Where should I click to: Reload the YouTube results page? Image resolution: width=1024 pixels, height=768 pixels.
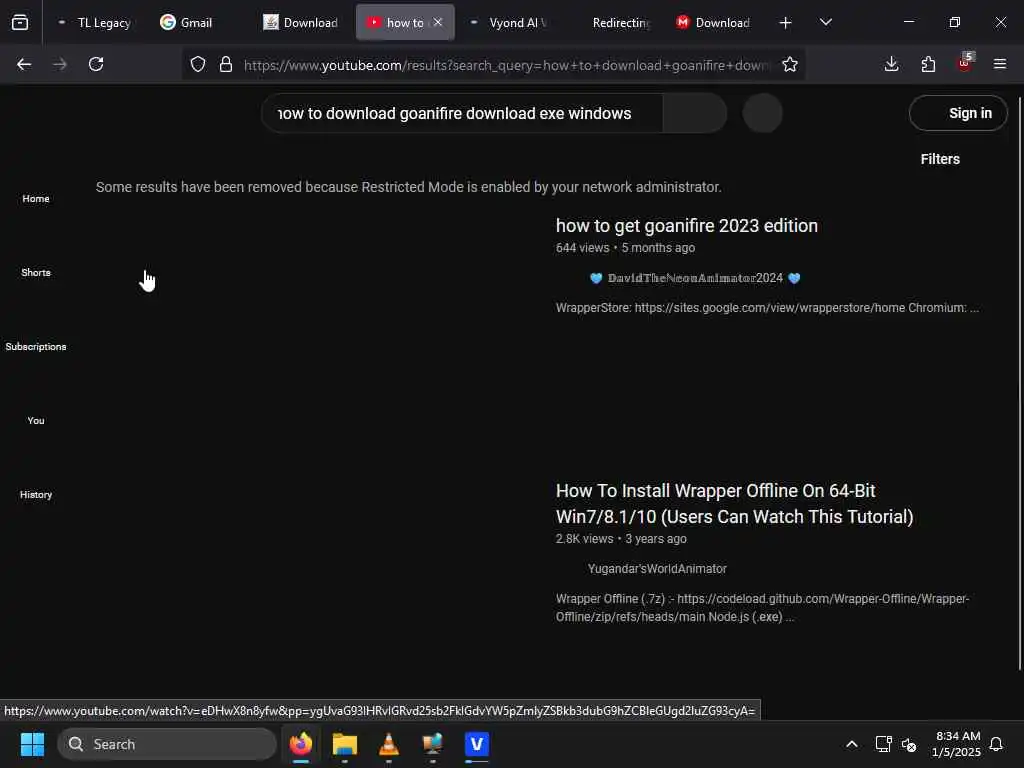click(96, 64)
